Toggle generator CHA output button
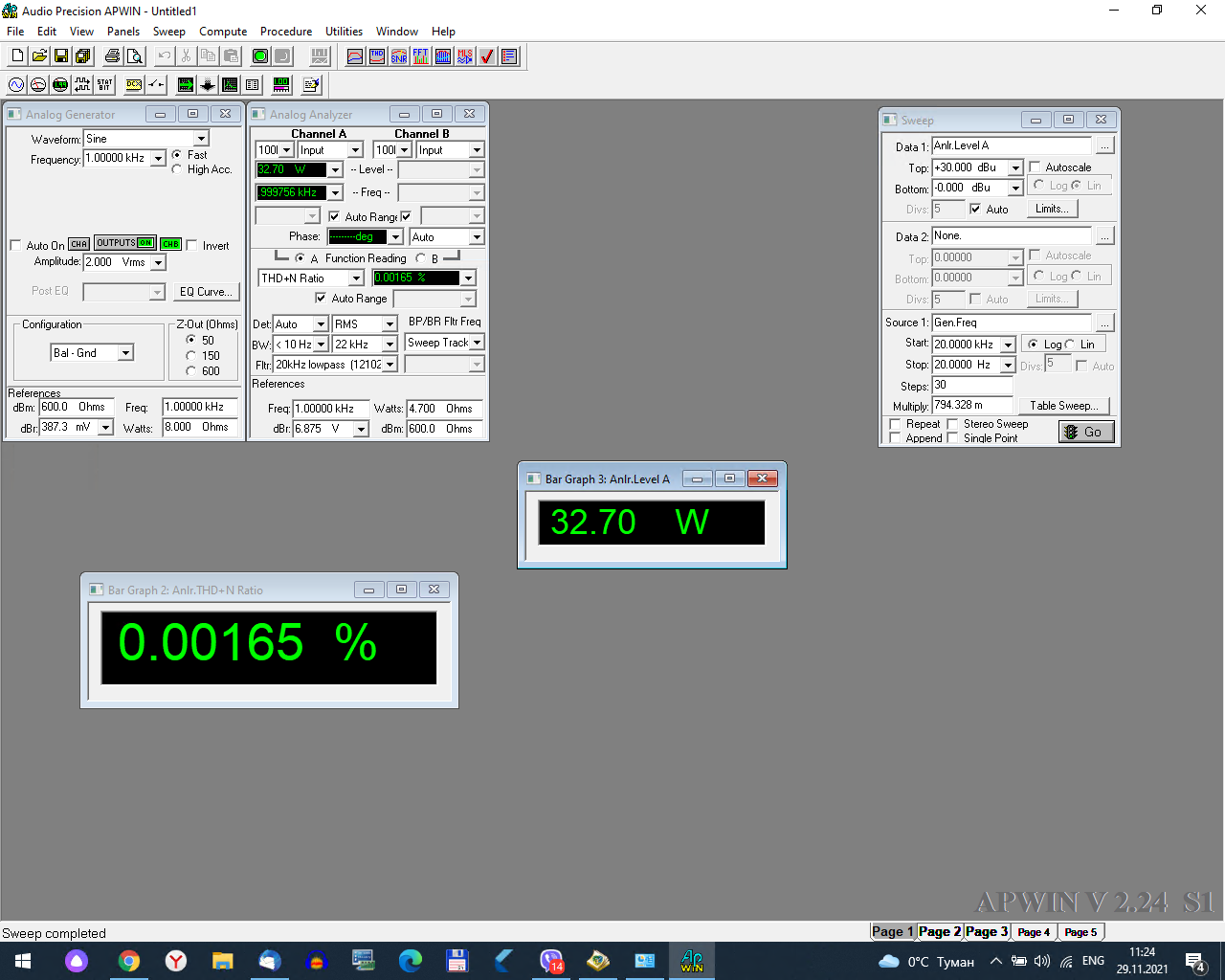The height and width of the screenshot is (980, 1225). [79, 244]
